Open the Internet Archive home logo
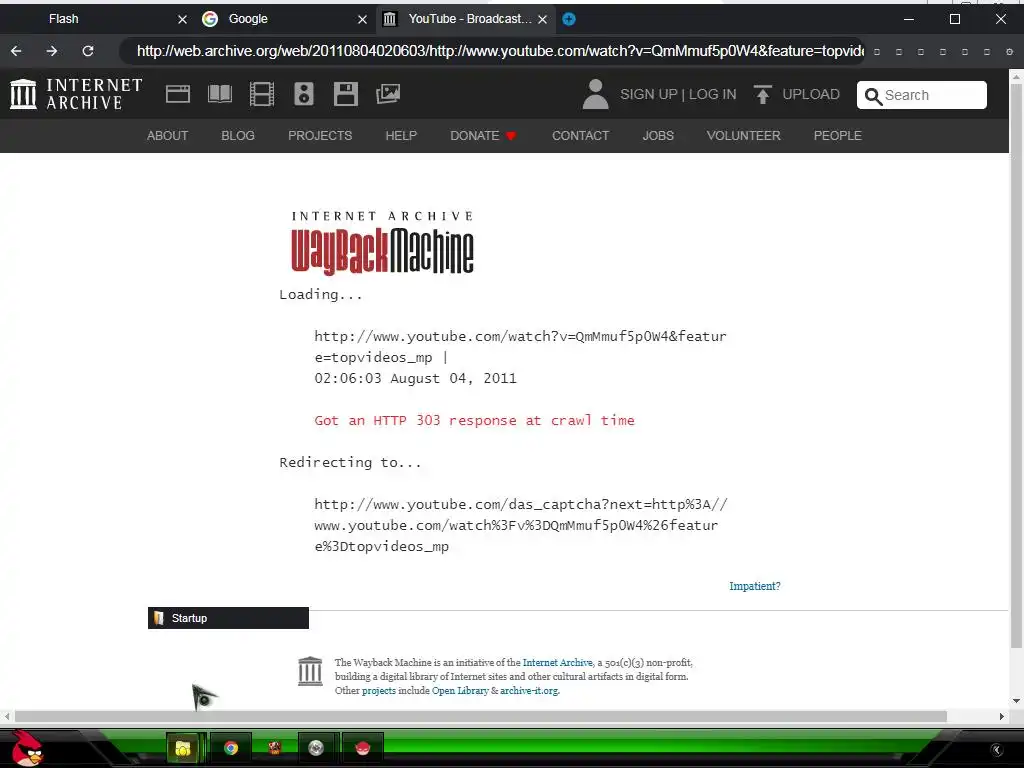 point(76,93)
